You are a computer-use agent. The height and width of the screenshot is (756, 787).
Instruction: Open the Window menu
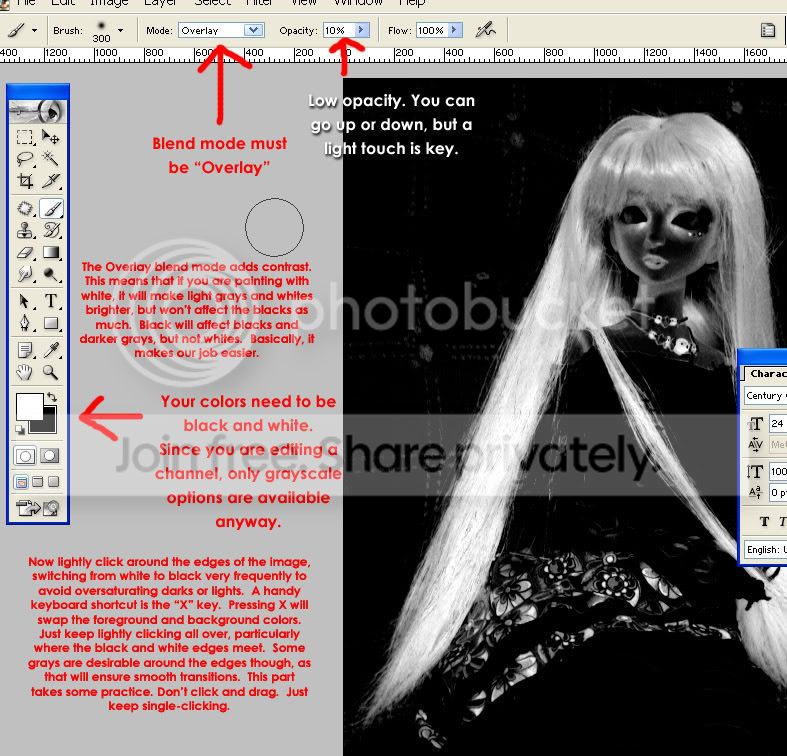tap(358, 3)
